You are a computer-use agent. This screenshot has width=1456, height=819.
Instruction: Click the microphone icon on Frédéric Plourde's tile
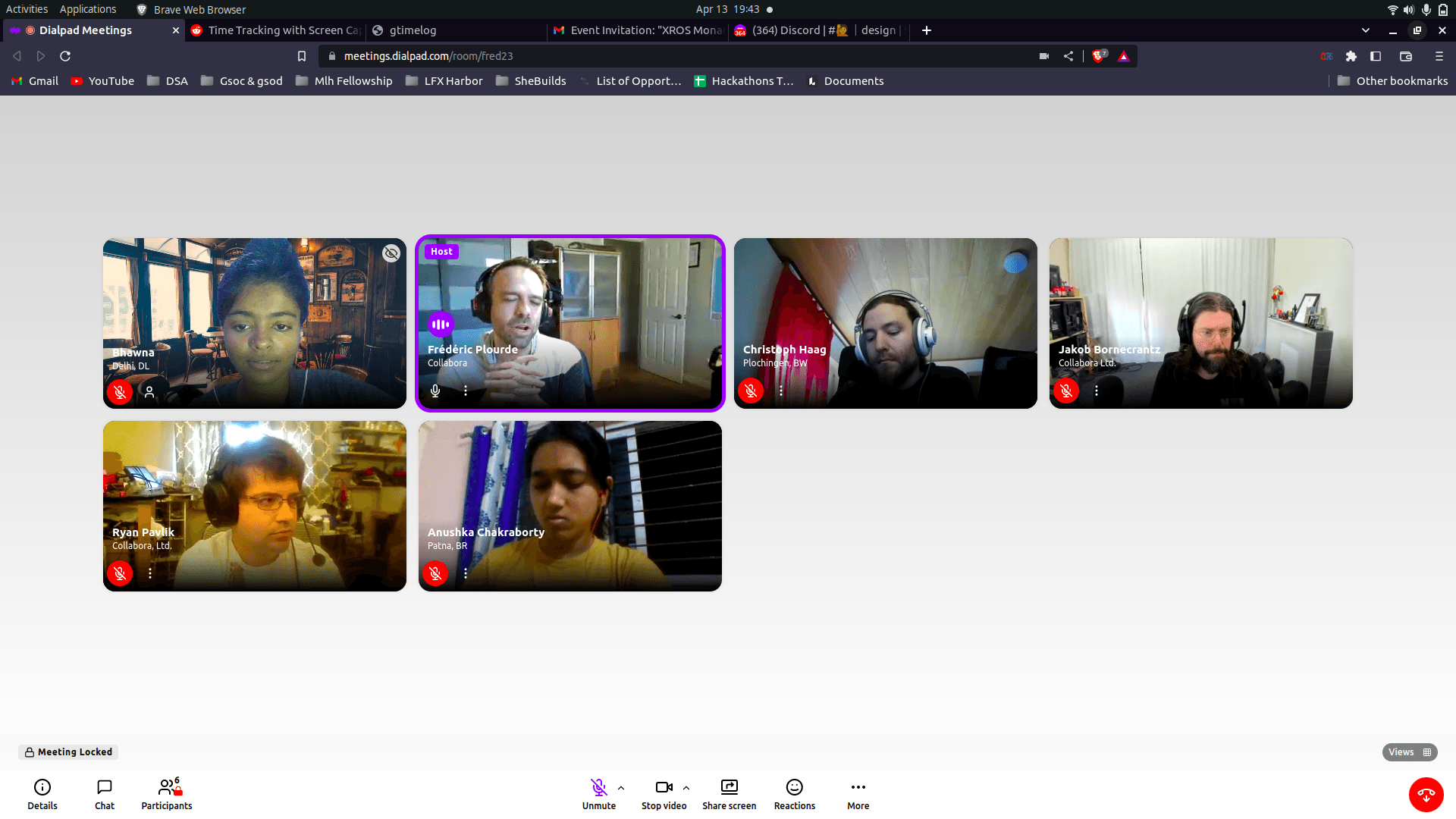pyautogui.click(x=435, y=391)
